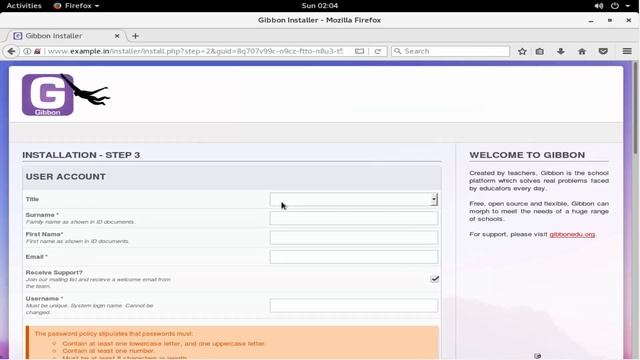Go to Firefox home page icon

click(582, 51)
